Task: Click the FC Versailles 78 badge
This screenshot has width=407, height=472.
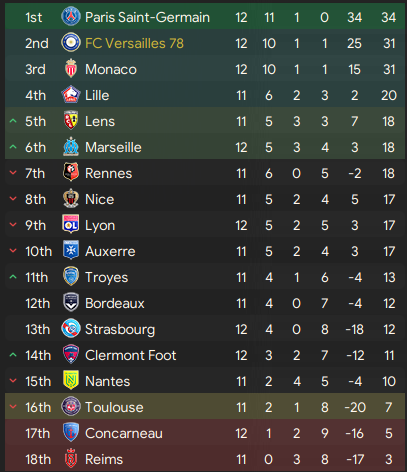Action: [71, 43]
